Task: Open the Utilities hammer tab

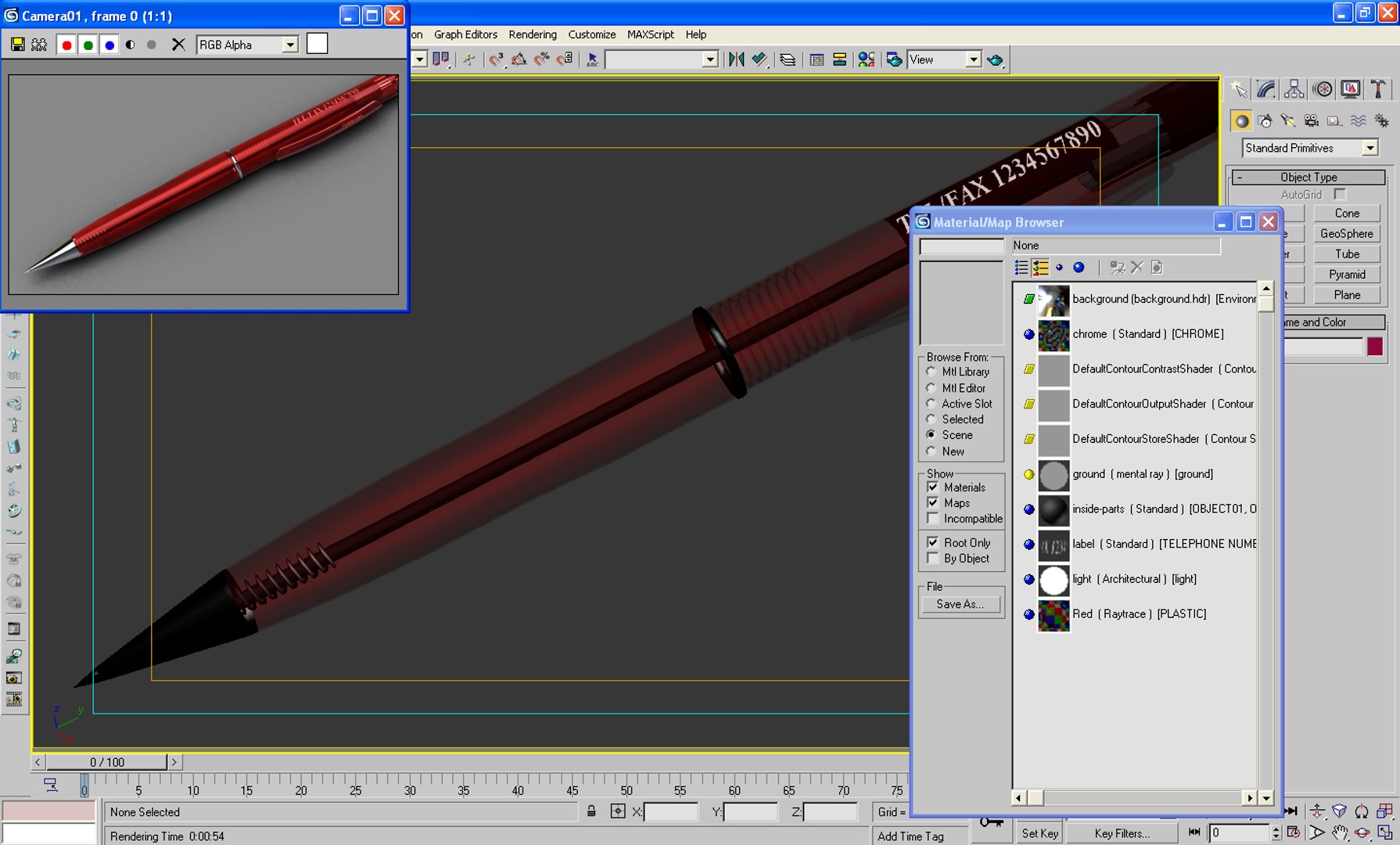Action: click(x=1379, y=89)
